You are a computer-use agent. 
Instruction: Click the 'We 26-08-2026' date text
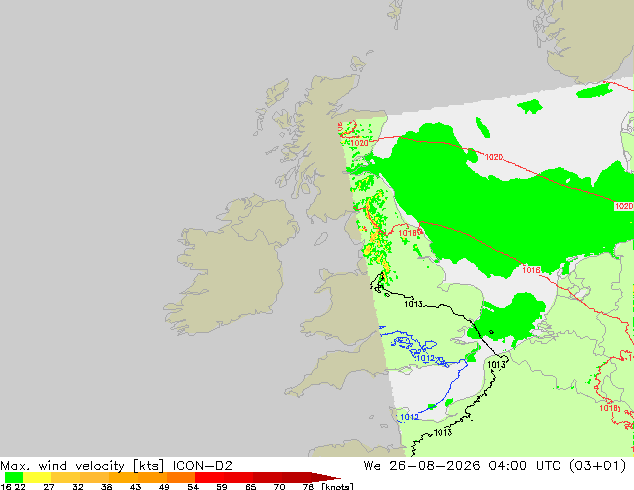click(422, 466)
